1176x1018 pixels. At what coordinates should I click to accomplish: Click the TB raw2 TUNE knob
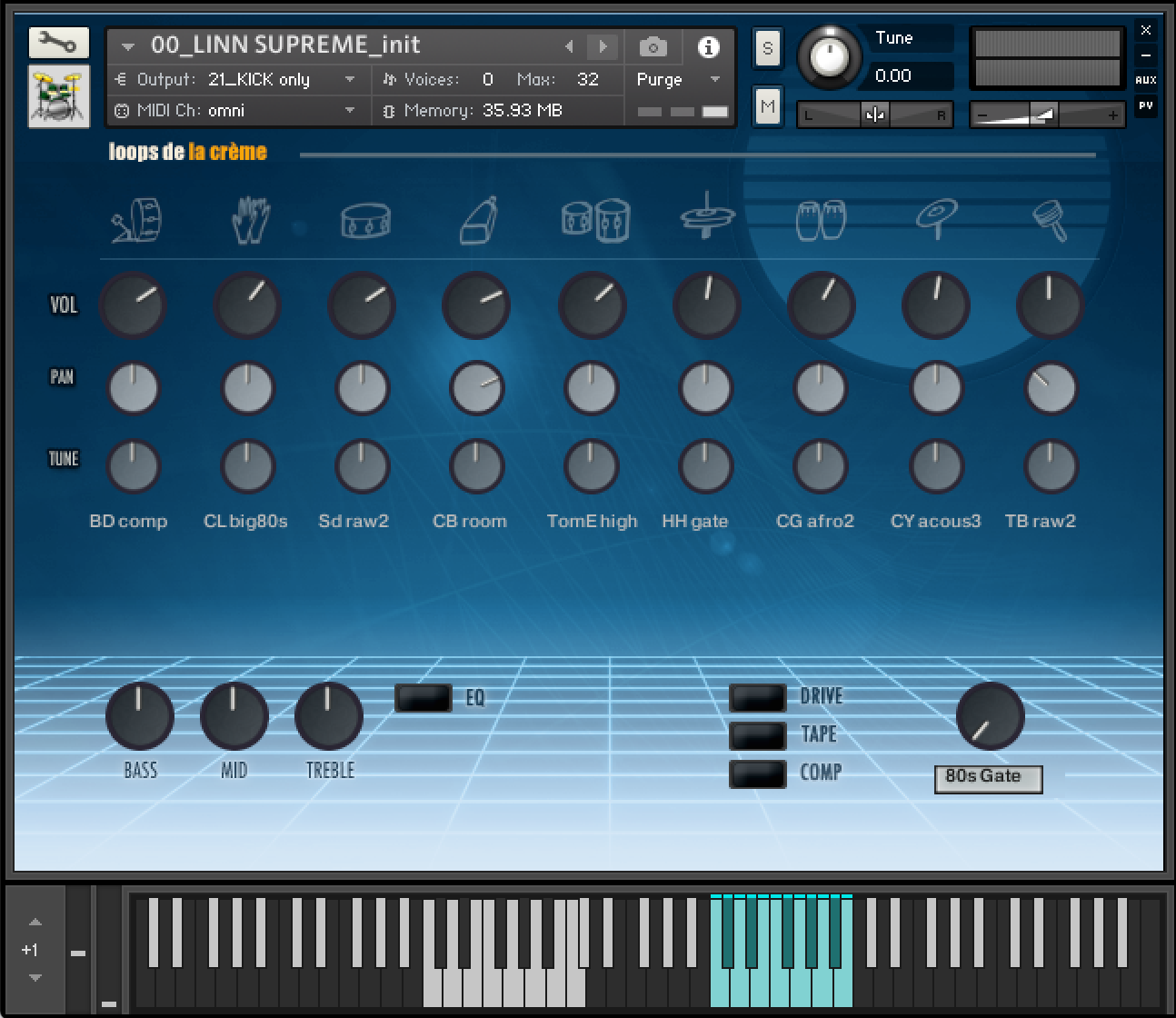(x=1051, y=466)
